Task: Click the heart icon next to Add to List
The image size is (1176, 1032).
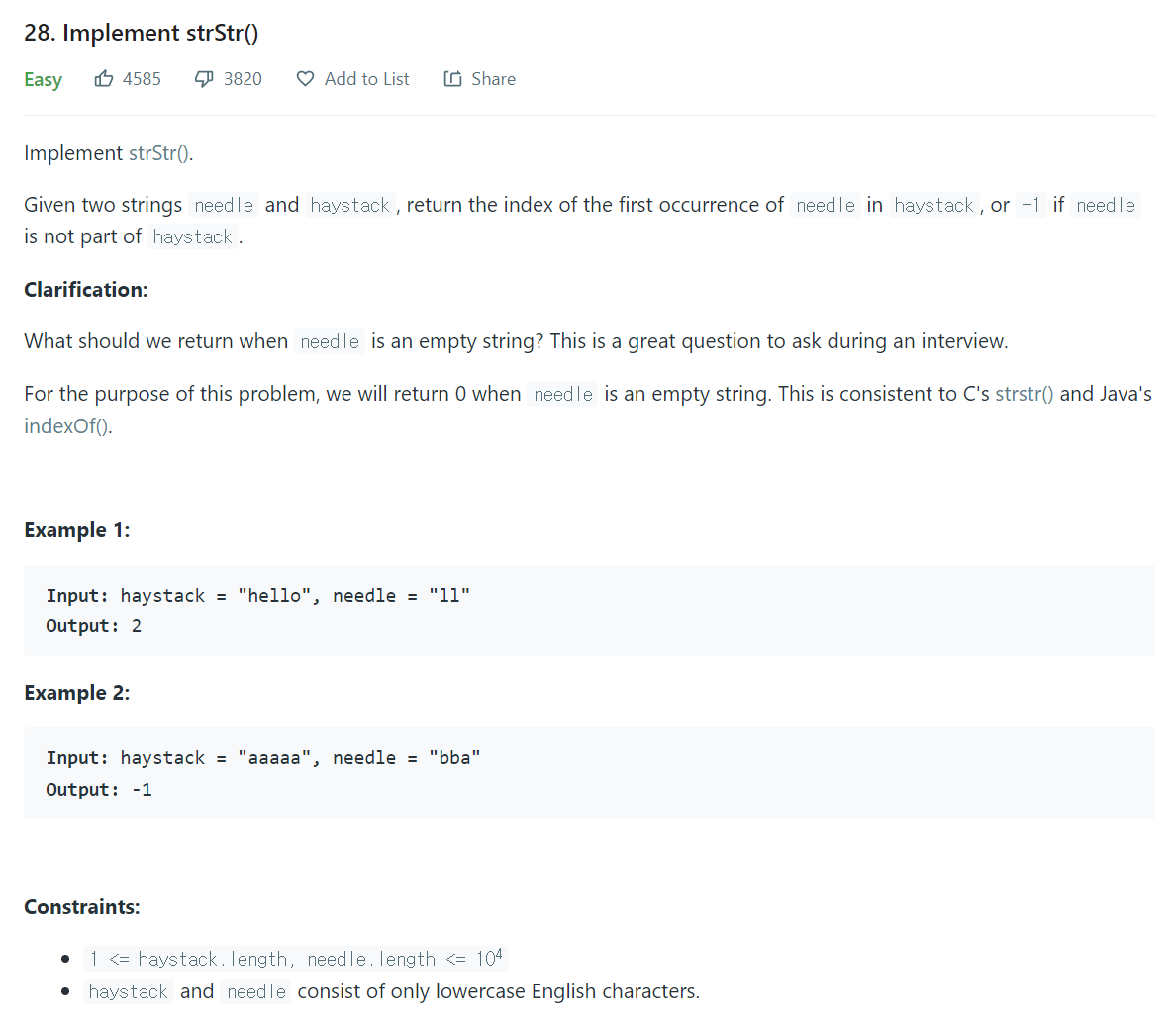Action: tap(304, 79)
